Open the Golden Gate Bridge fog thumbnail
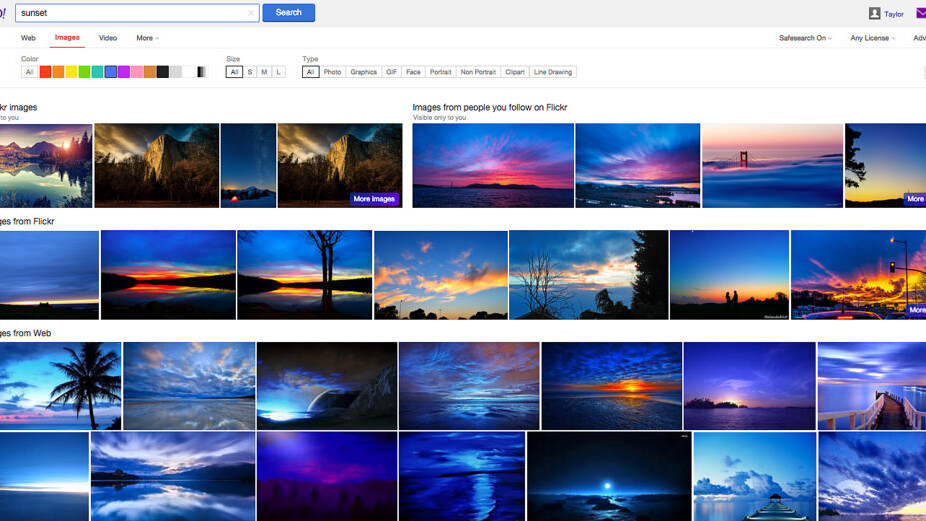This screenshot has height=521, width=926. tap(772, 165)
